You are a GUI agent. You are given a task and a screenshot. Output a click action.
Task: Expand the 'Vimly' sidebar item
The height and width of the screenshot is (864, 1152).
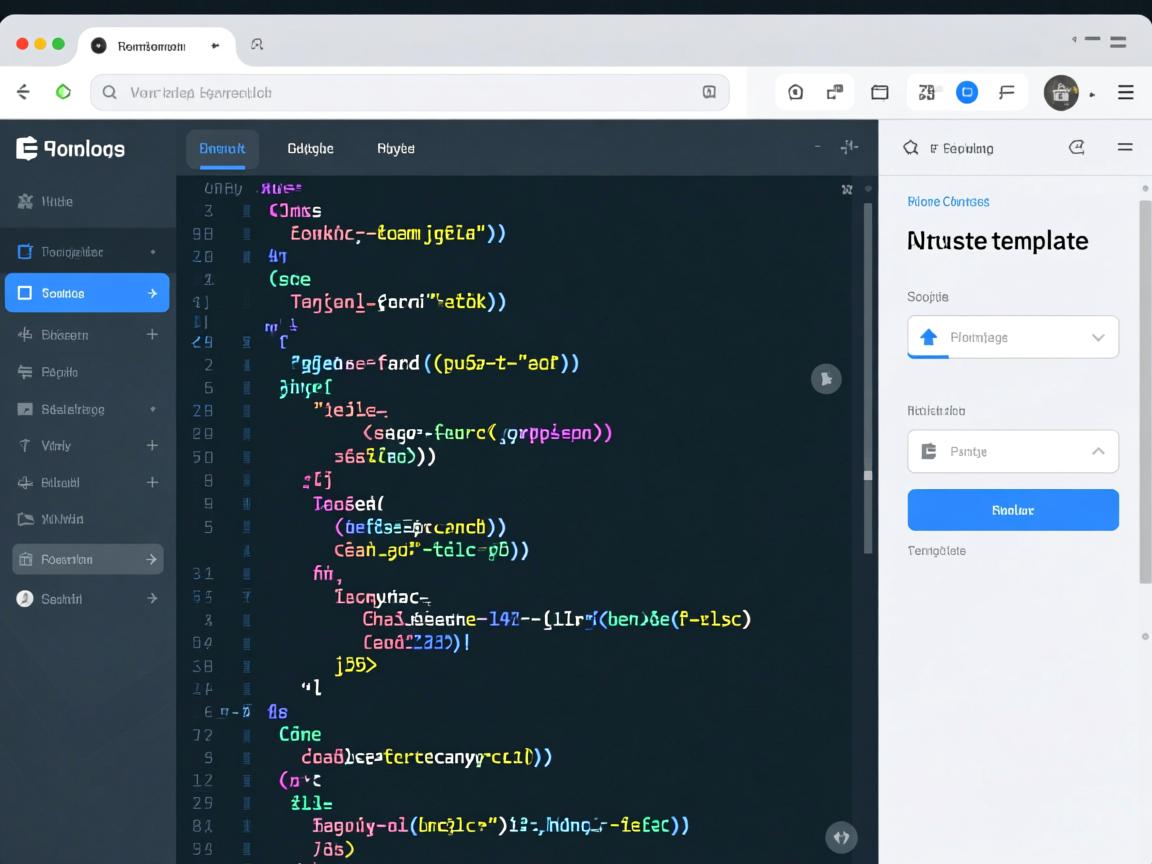coord(152,446)
